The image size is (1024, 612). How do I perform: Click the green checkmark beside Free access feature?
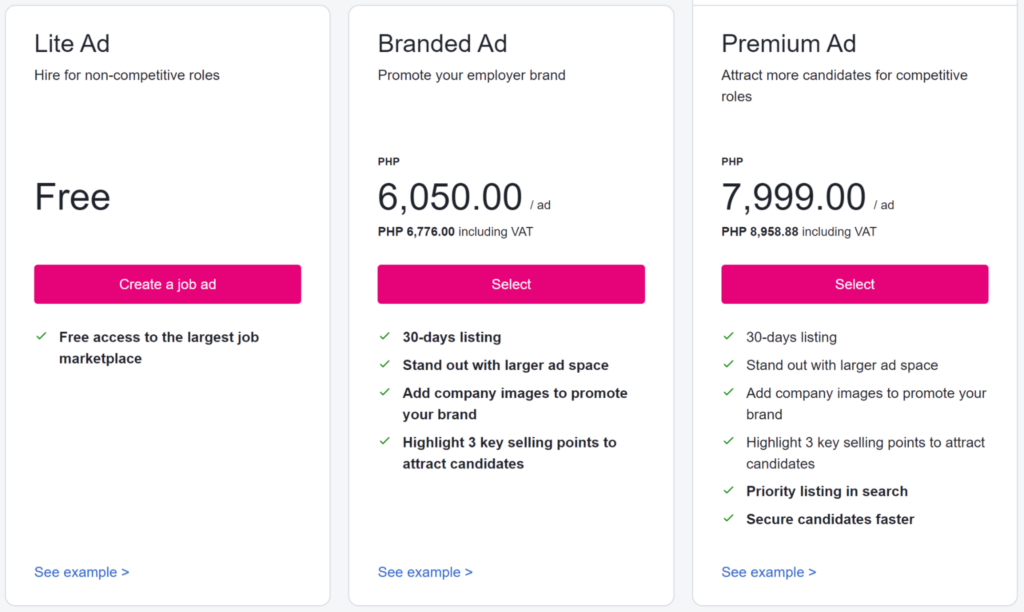tap(41, 338)
